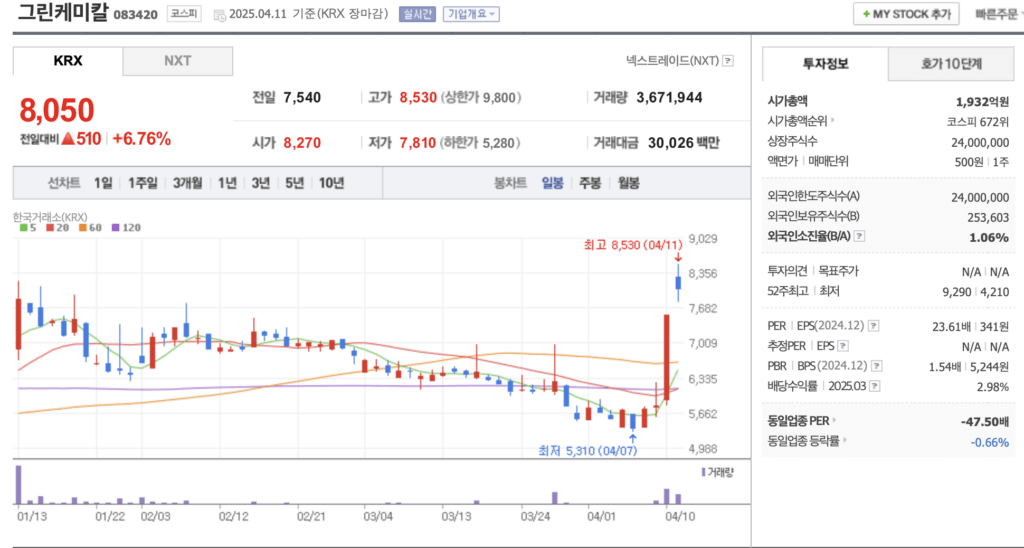
Task: Click the PBR BPS value 1.54배 5,244원
Action: (969, 366)
